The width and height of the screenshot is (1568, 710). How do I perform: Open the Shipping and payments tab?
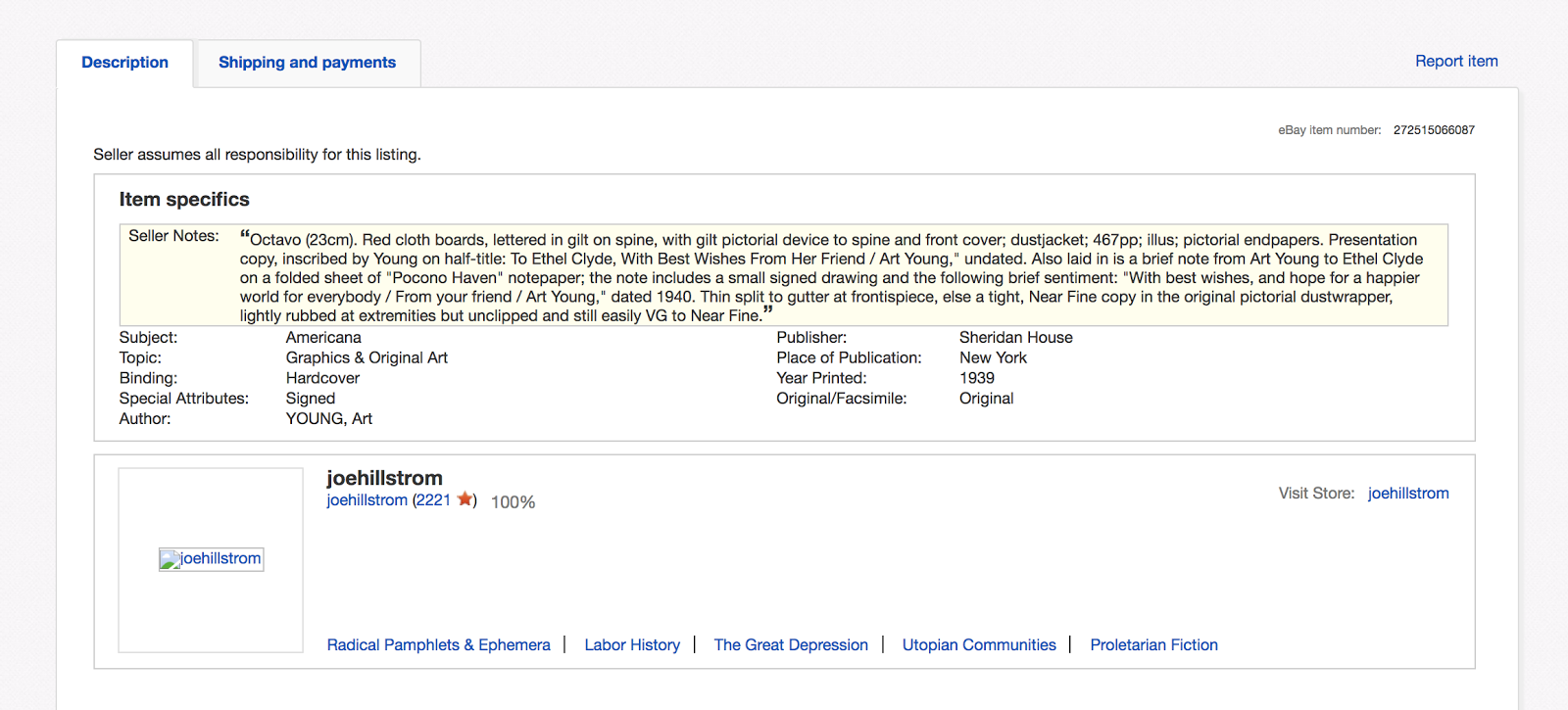pos(307,63)
